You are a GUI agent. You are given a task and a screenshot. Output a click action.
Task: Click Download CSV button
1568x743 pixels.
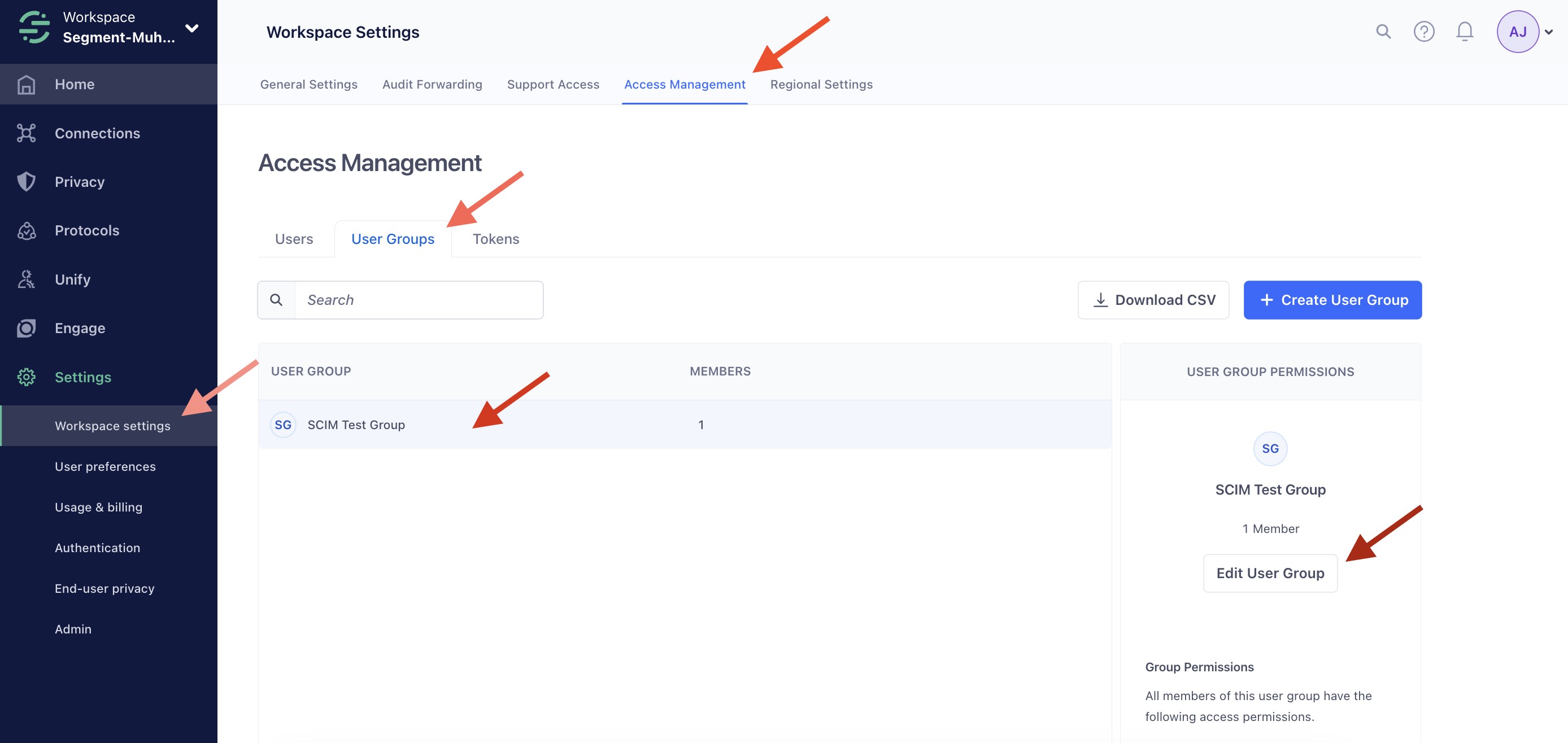click(x=1154, y=300)
